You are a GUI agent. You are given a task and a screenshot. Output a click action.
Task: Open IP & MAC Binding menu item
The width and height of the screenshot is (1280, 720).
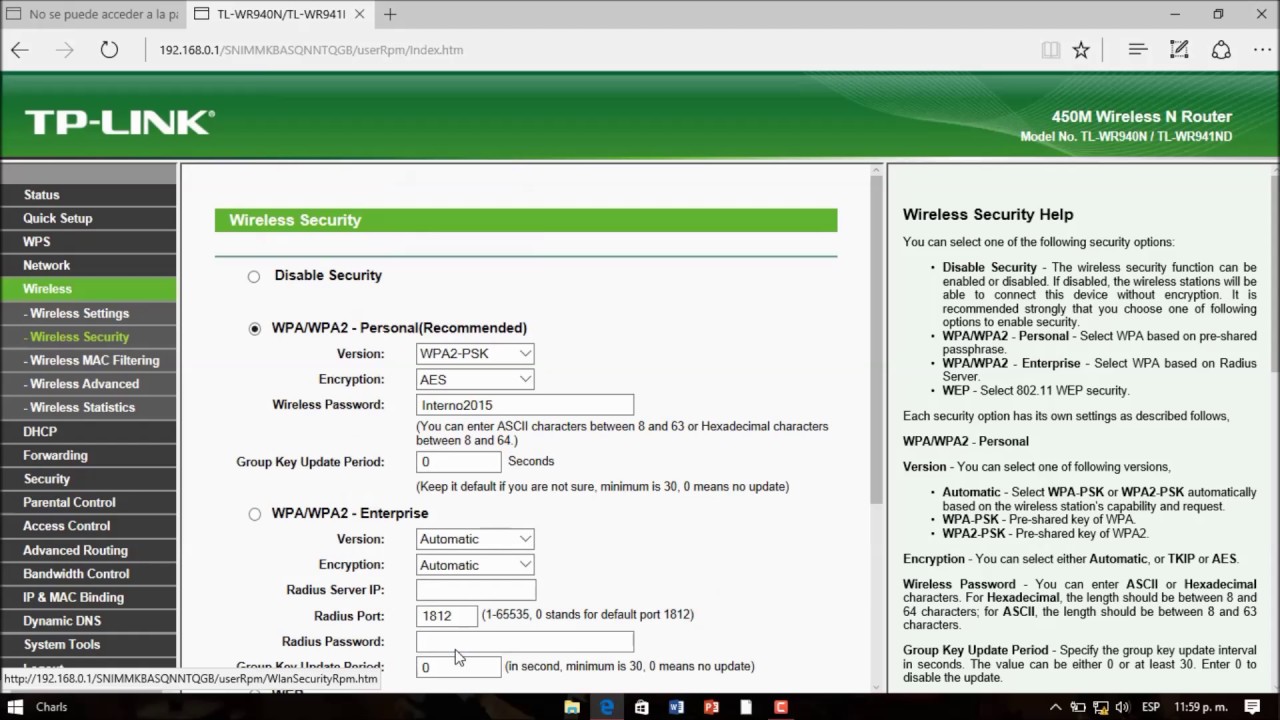(x=74, y=597)
